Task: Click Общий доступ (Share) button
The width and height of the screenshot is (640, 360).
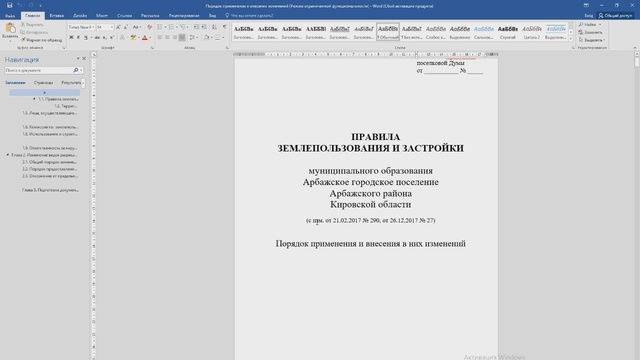Action: click(615, 16)
